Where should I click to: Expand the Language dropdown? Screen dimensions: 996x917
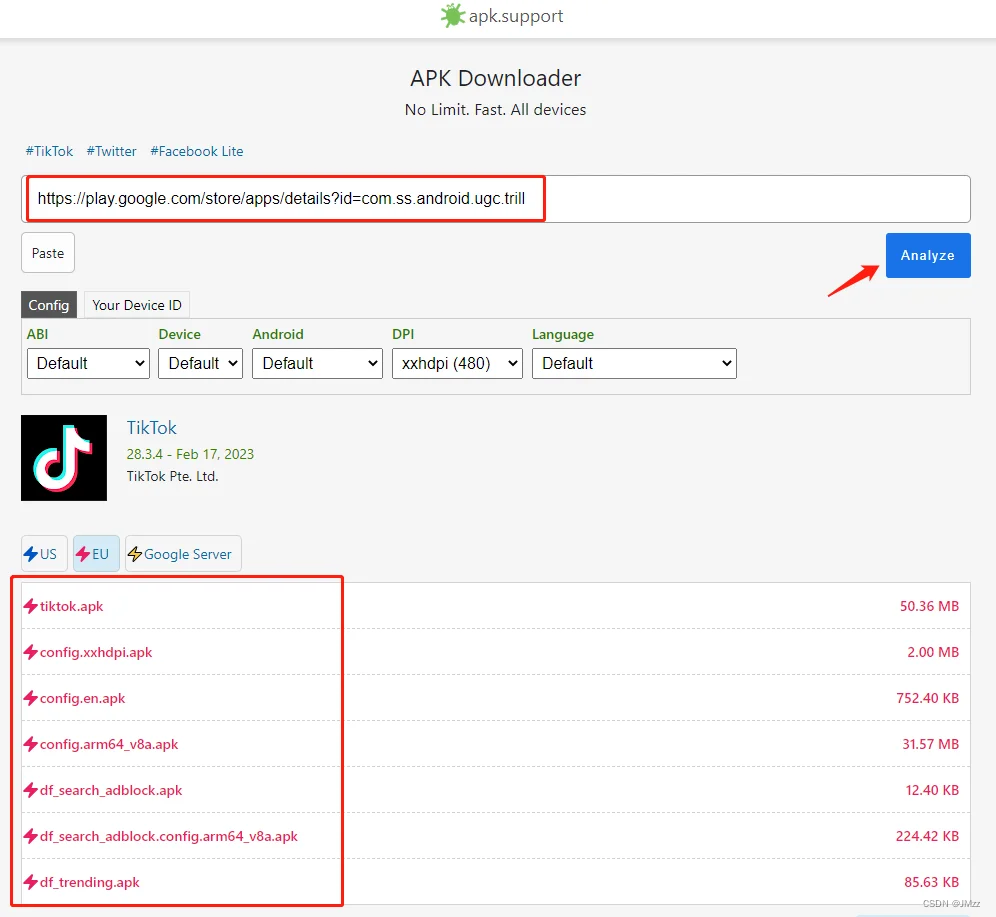[x=634, y=363]
